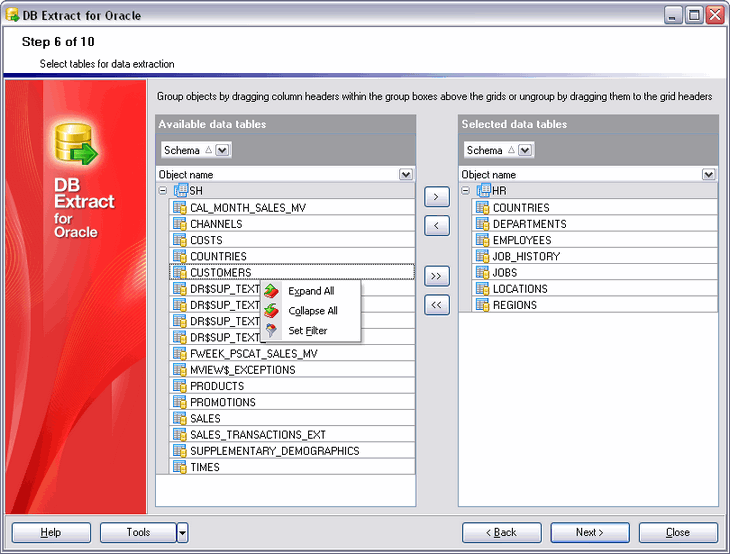Image resolution: width=730 pixels, height=554 pixels.
Task: Click the PRODUCTS table icon
Action: [180, 385]
